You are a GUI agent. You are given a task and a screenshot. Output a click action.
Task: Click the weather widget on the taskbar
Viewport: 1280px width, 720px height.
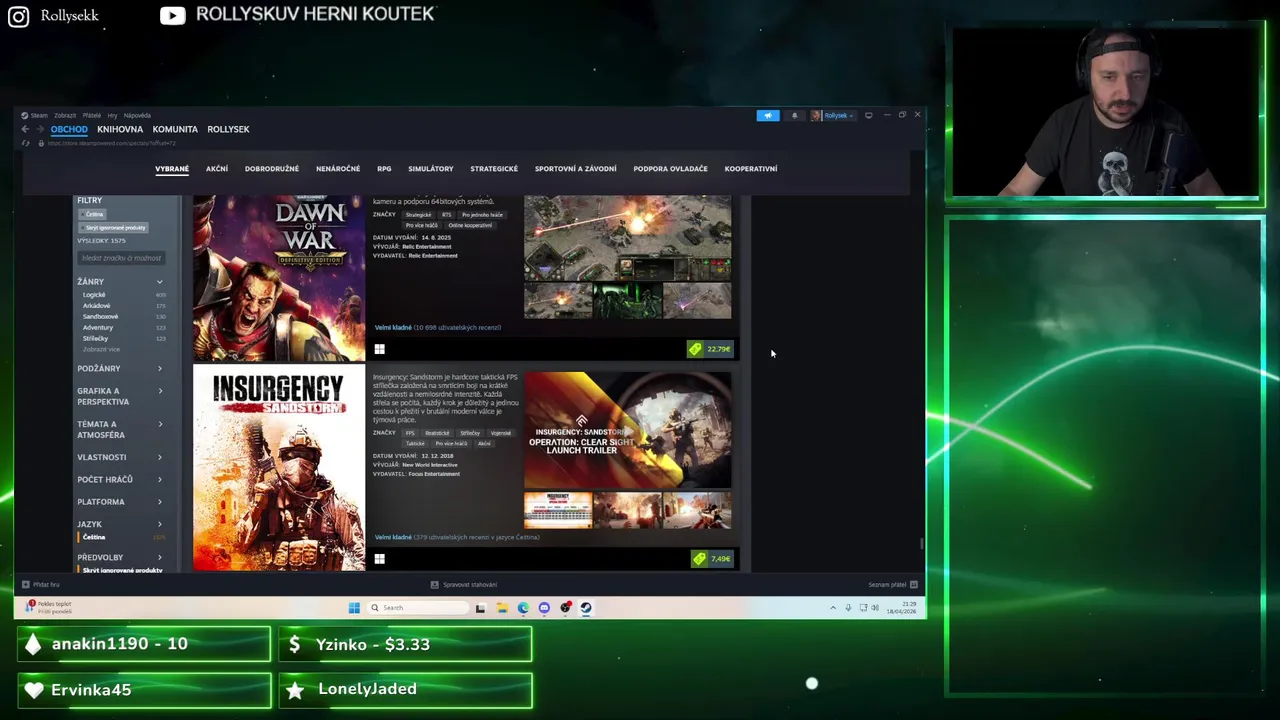pyautogui.click(x=49, y=607)
